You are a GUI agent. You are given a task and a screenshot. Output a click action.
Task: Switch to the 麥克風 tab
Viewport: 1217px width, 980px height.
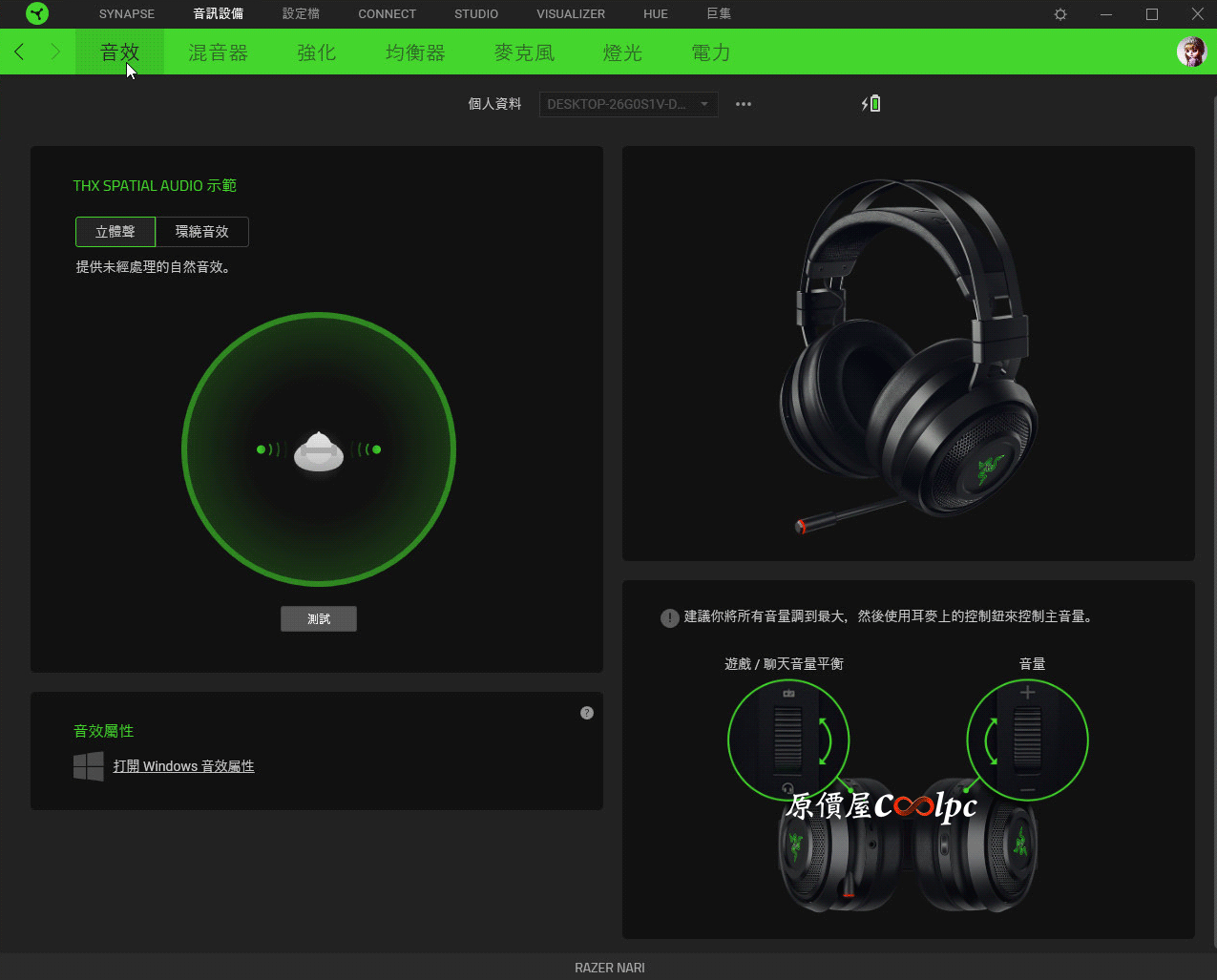click(x=525, y=52)
